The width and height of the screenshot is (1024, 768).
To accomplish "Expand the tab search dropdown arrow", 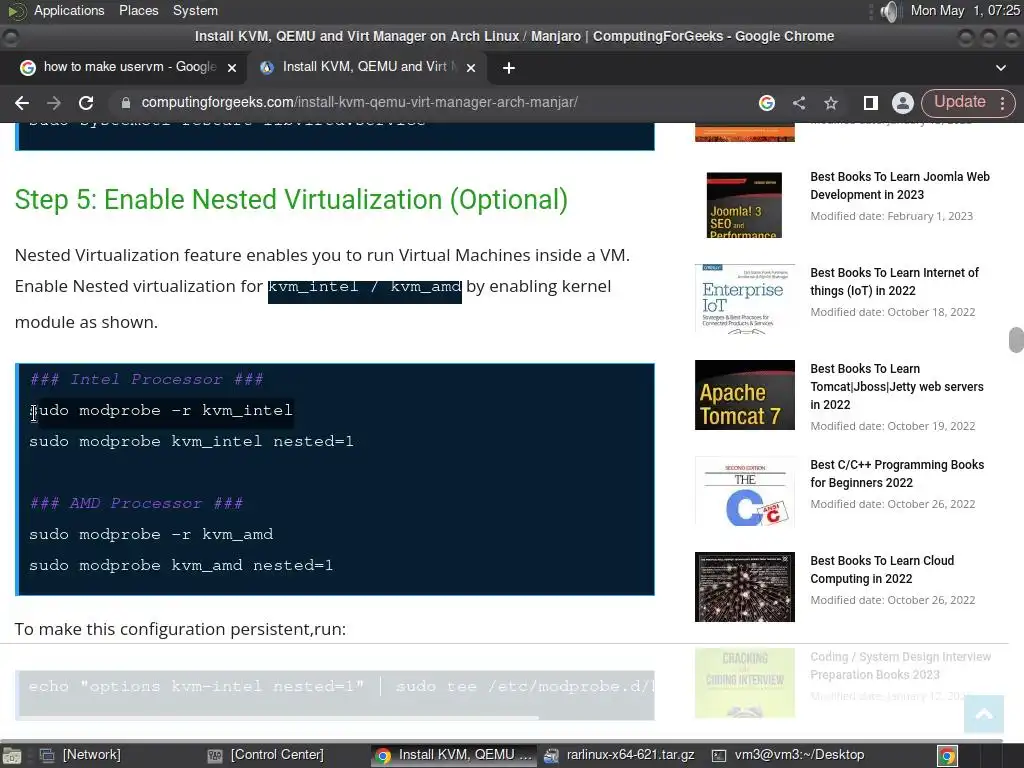I will point(1000,67).
